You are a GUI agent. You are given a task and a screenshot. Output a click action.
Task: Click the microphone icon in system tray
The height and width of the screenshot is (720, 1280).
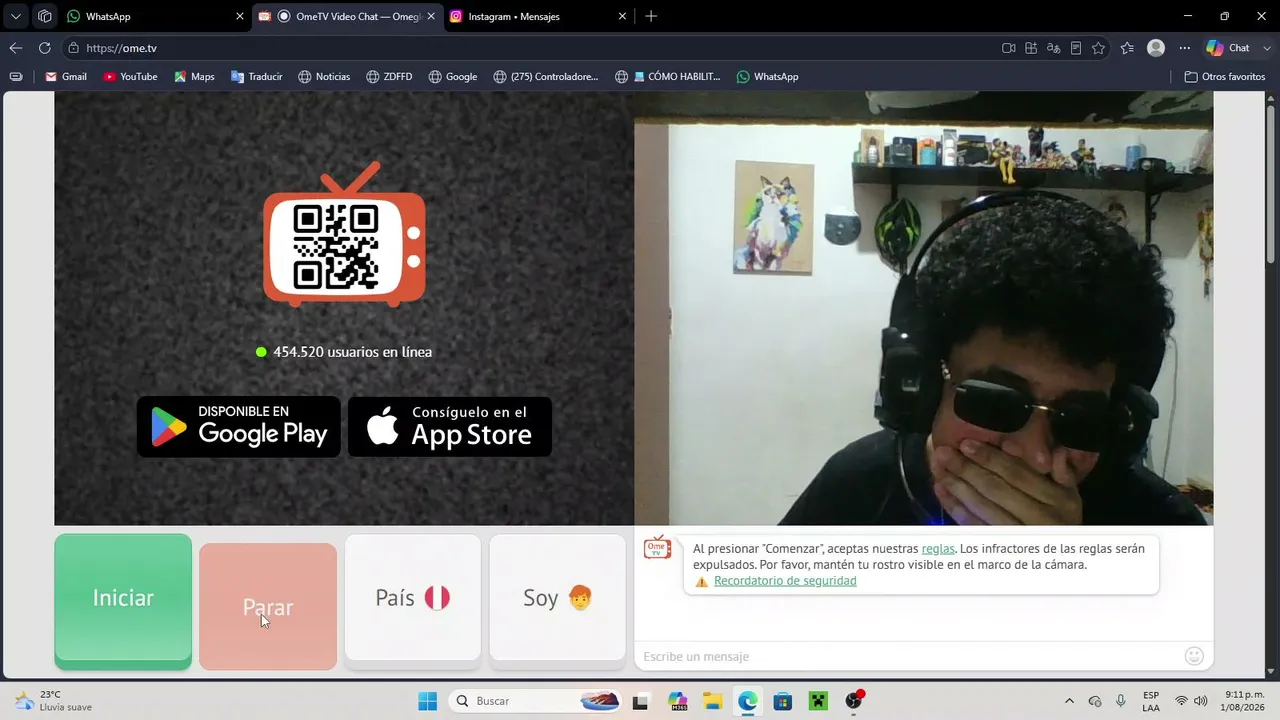click(1121, 701)
